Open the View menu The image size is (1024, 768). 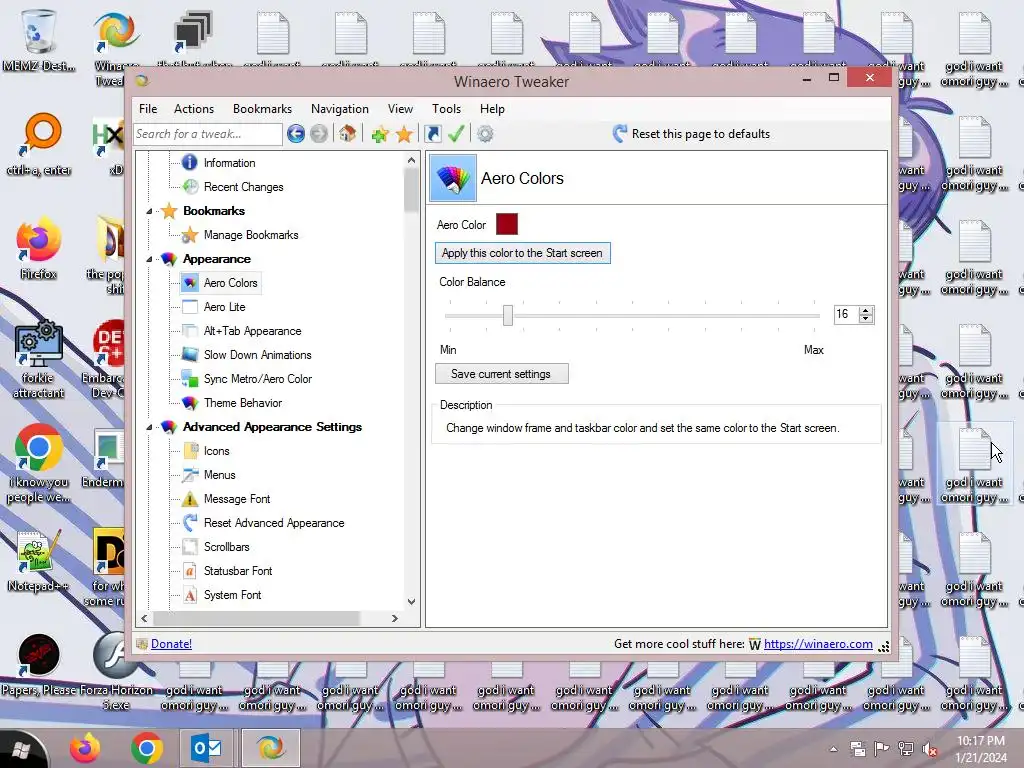[x=400, y=109]
